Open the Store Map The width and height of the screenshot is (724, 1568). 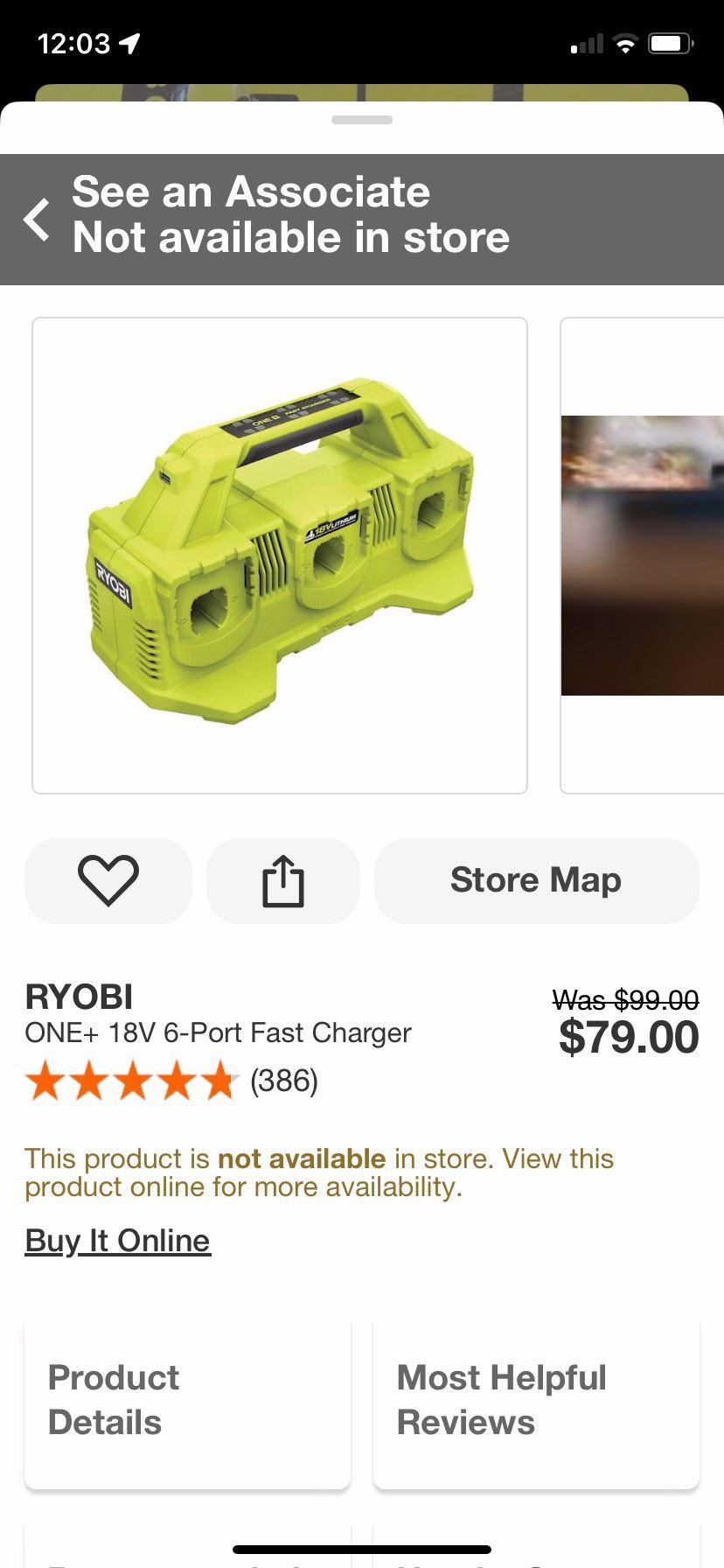click(x=536, y=880)
